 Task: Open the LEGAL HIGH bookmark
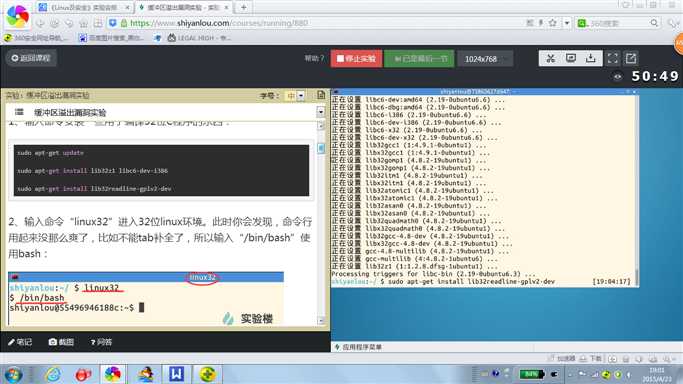pyautogui.click(x=199, y=38)
